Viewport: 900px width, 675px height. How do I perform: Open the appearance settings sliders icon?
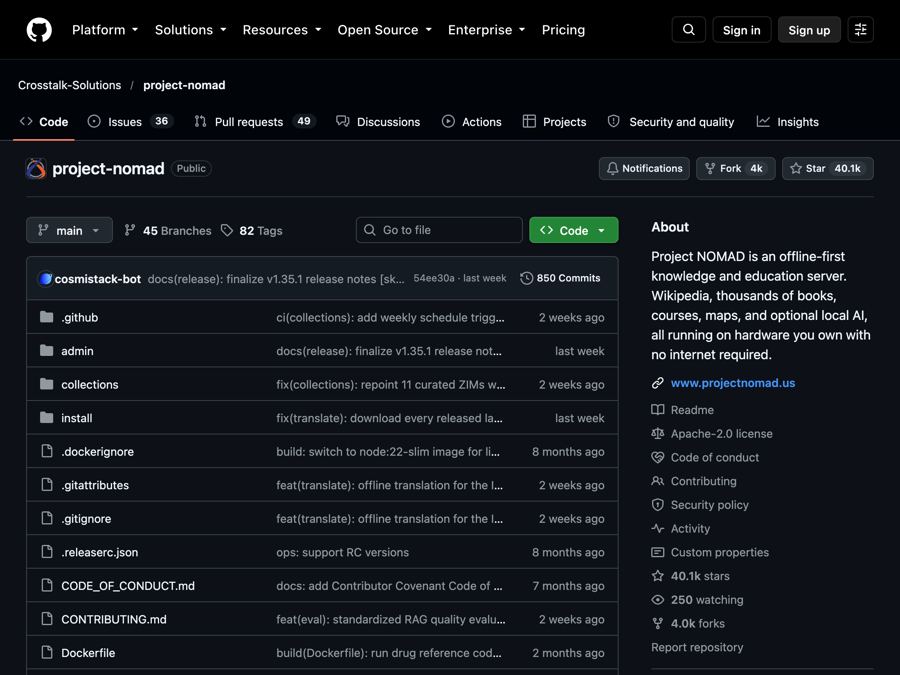tap(860, 30)
